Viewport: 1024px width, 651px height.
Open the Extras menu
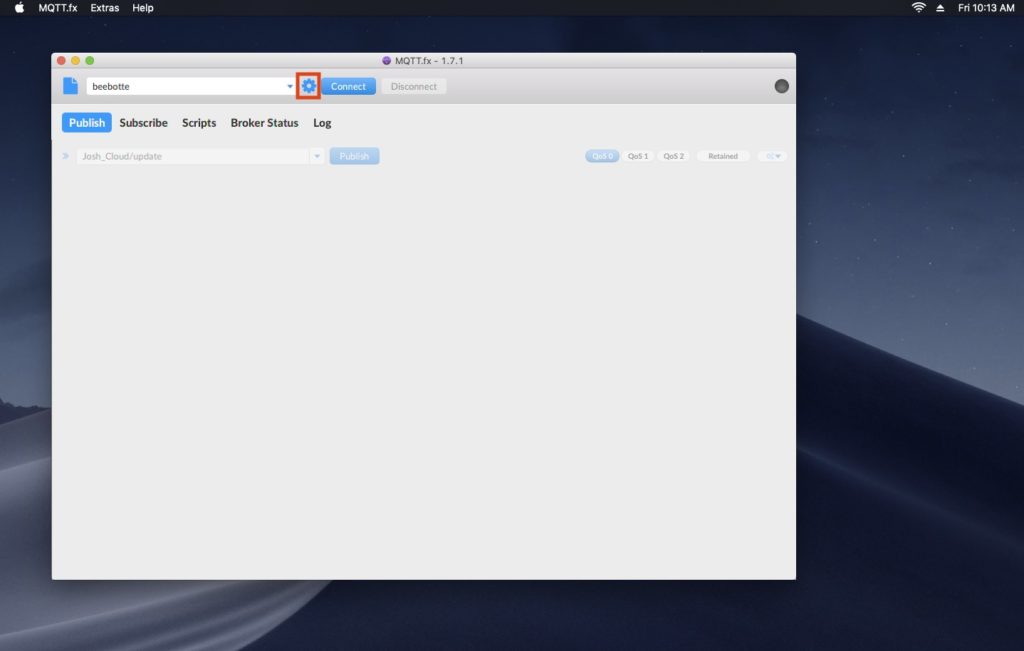pos(104,8)
